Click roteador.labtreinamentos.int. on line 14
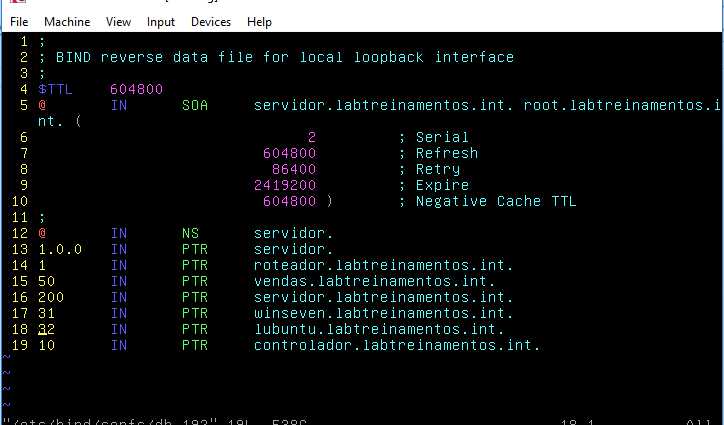 click(x=384, y=265)
